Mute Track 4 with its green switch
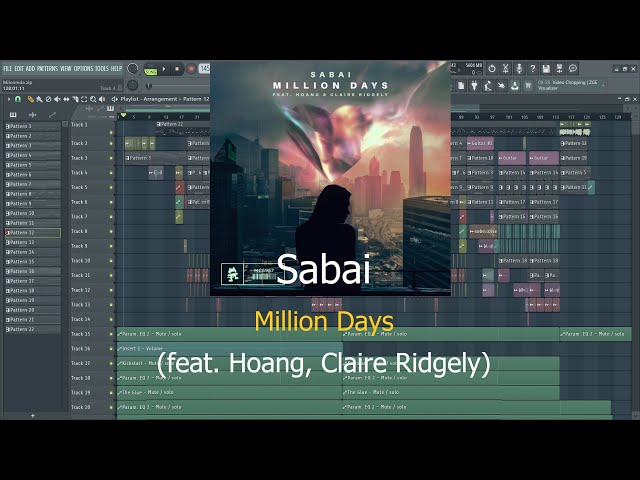This screenshot has width=640, height=480. point(111,173)
